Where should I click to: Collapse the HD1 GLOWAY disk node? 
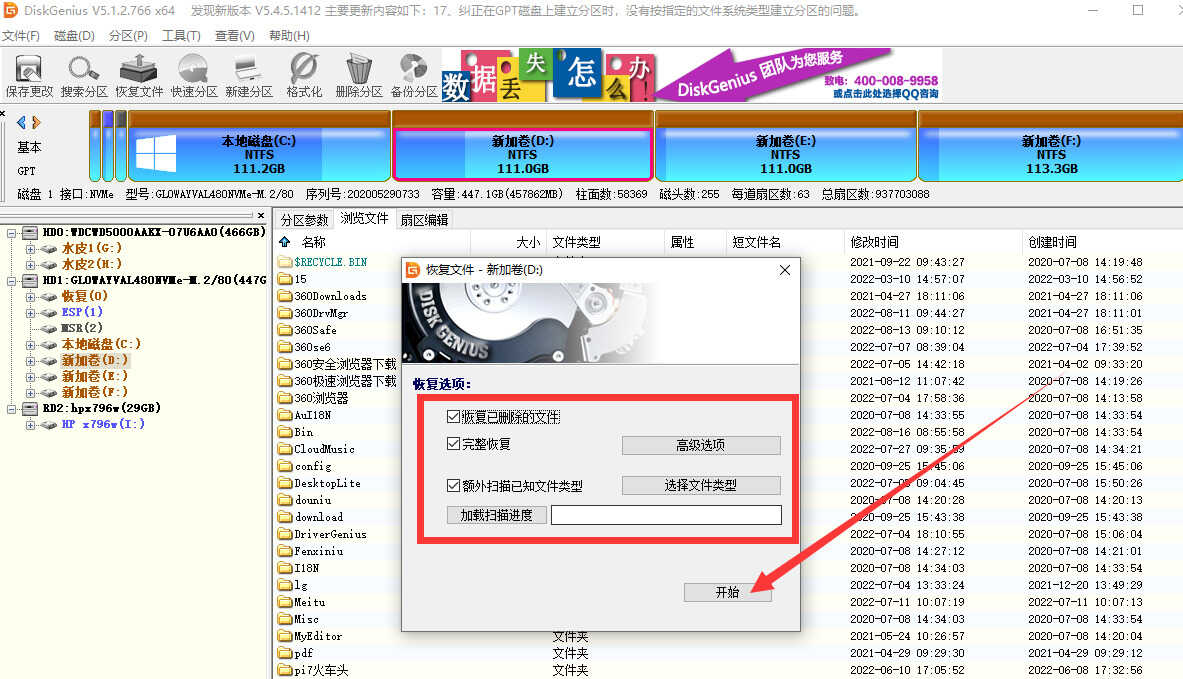tap(12, 281)
